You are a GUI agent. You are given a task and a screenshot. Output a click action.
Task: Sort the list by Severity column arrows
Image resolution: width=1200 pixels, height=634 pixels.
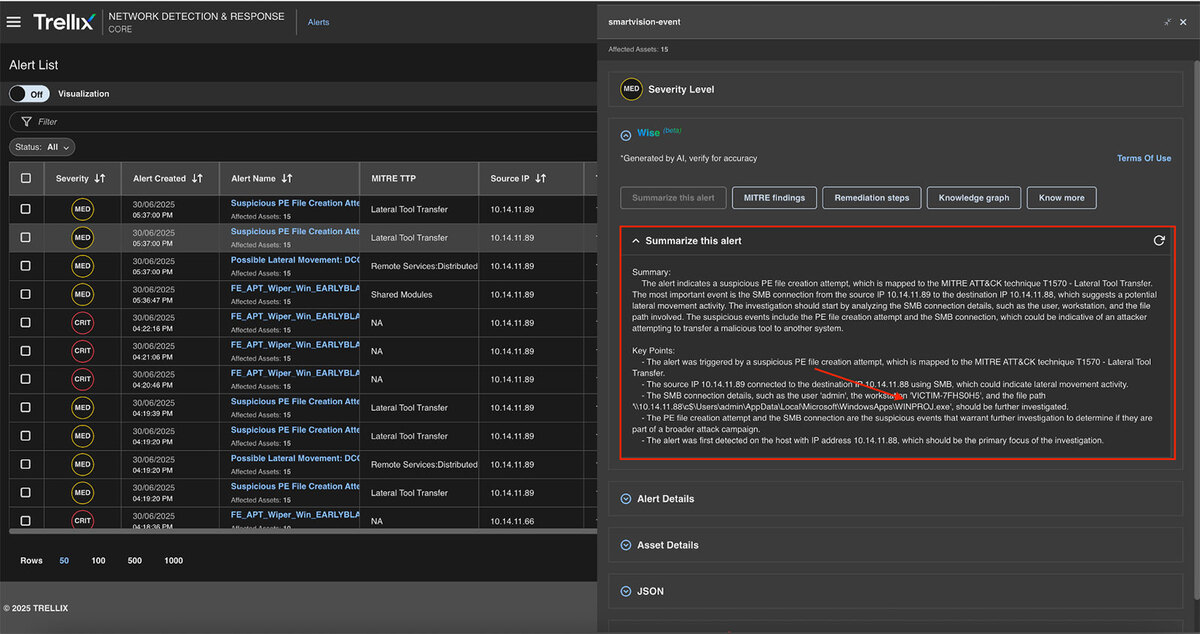pos(100,178)
